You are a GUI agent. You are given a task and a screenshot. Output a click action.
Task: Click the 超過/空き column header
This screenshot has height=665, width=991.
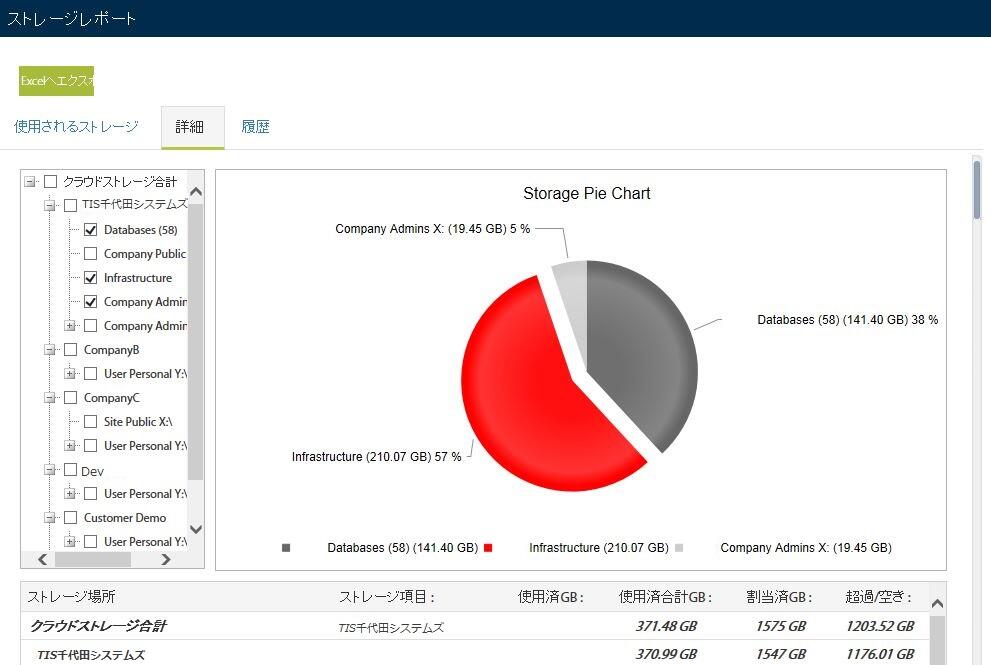point(879,597)
